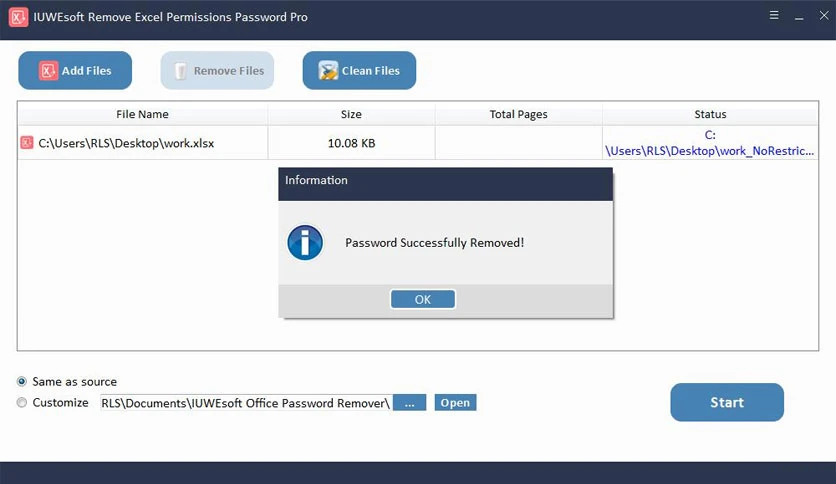Click the Password Successfully Removed message

coord(435,243)
